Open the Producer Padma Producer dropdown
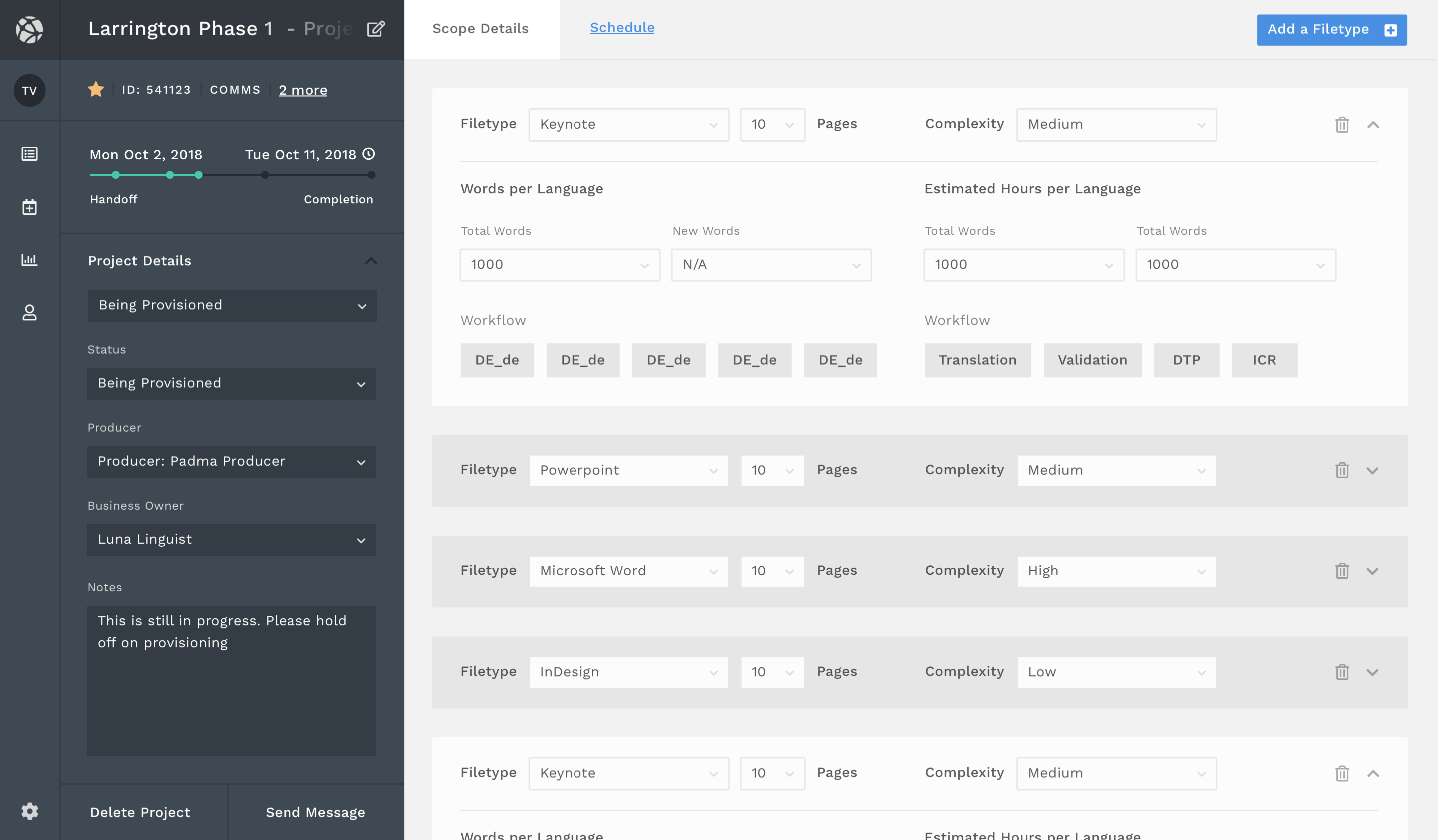Screen dimensions: 1438x840 click(x=232, y=462)
